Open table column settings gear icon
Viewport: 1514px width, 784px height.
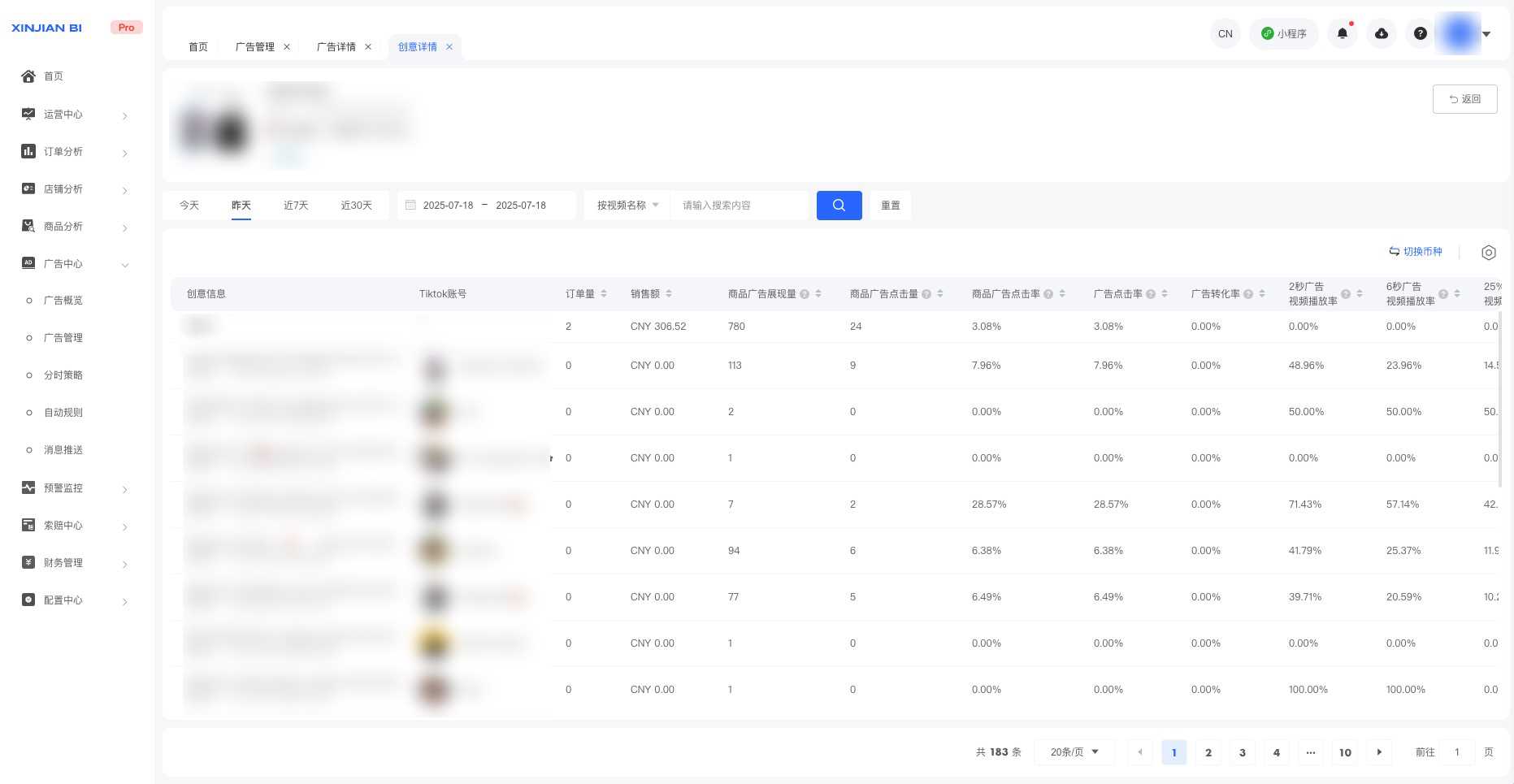pyautogui.click(x=1489, y=253)
